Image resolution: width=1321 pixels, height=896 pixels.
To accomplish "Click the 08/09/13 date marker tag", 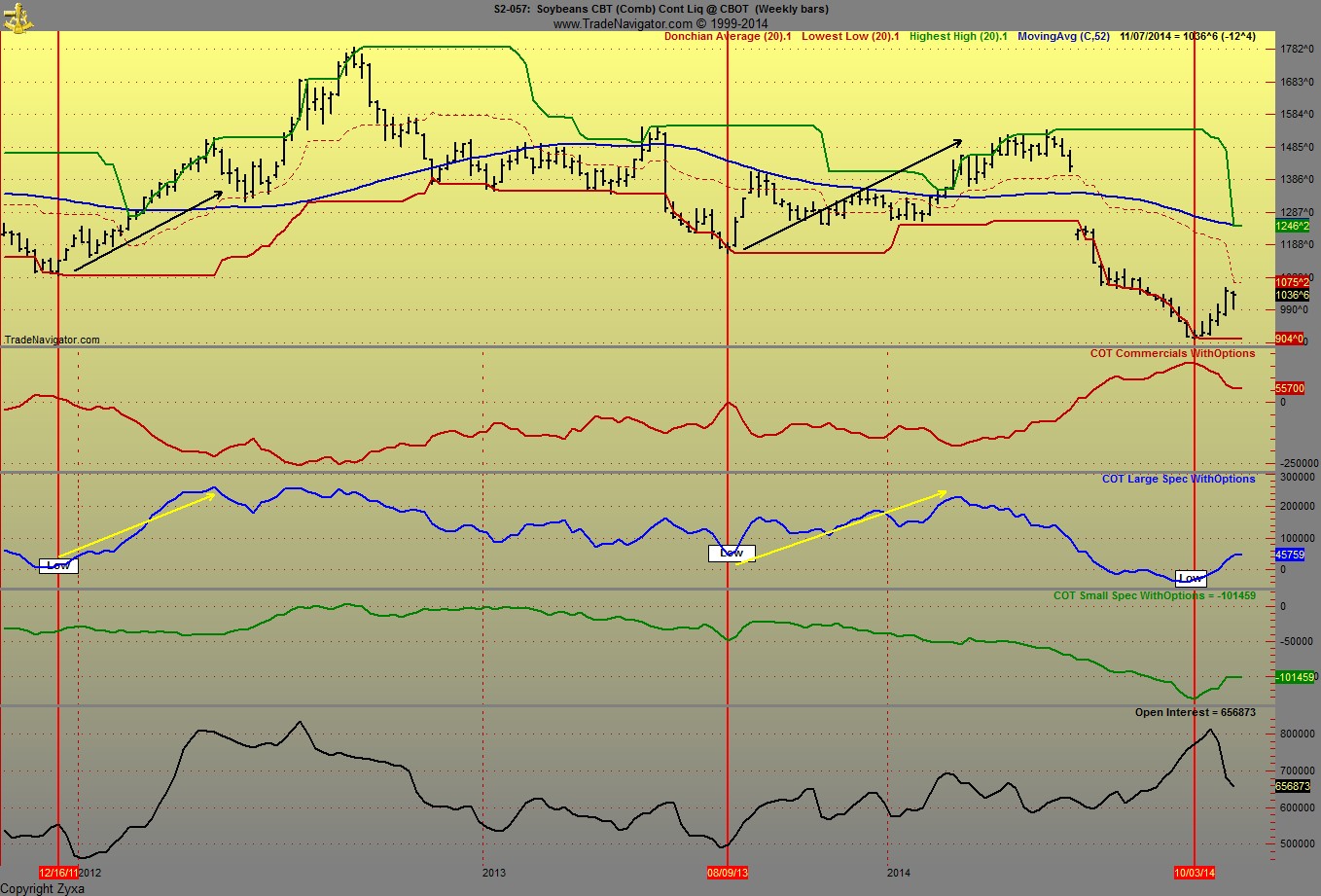I will click(x=728, y=873).
